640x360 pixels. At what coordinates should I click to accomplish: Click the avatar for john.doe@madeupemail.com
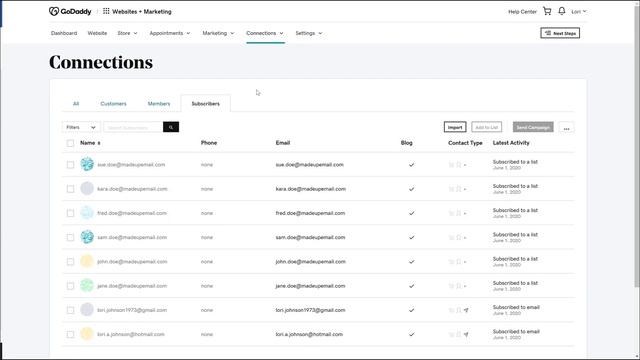coord(87,261)
